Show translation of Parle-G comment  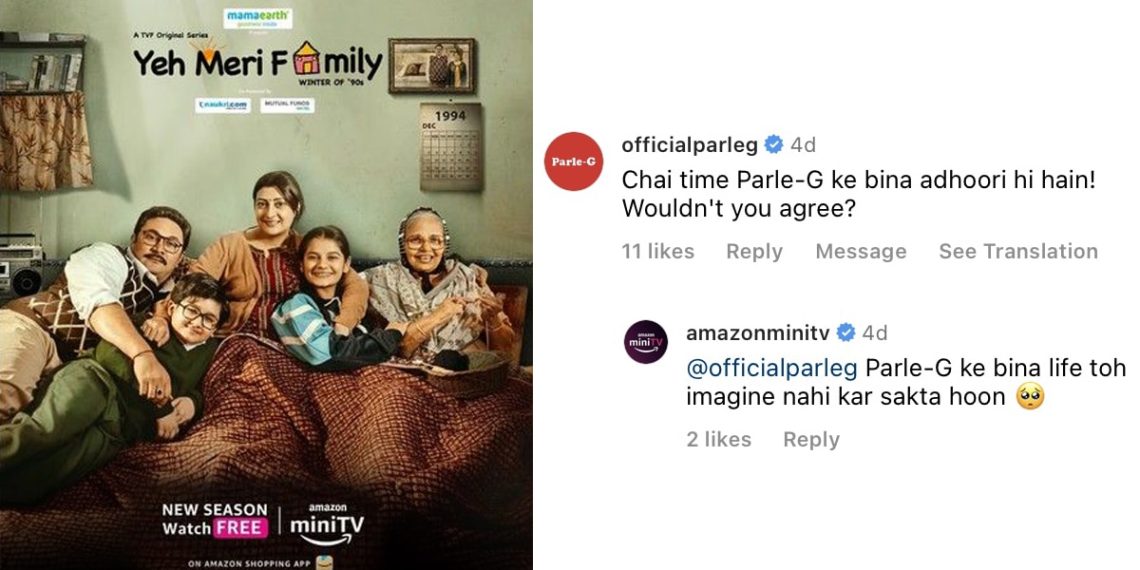[x=1018, y=252]
